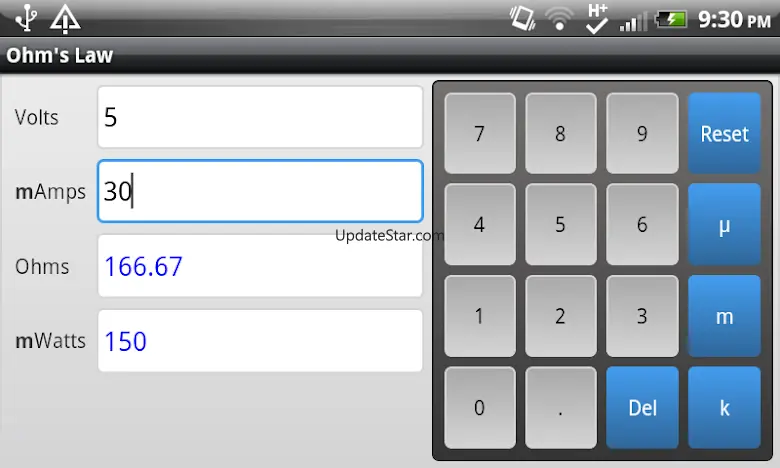Tap the battery charging icon
The height and width of the screenshot is (468, 780).
point(671,19)
